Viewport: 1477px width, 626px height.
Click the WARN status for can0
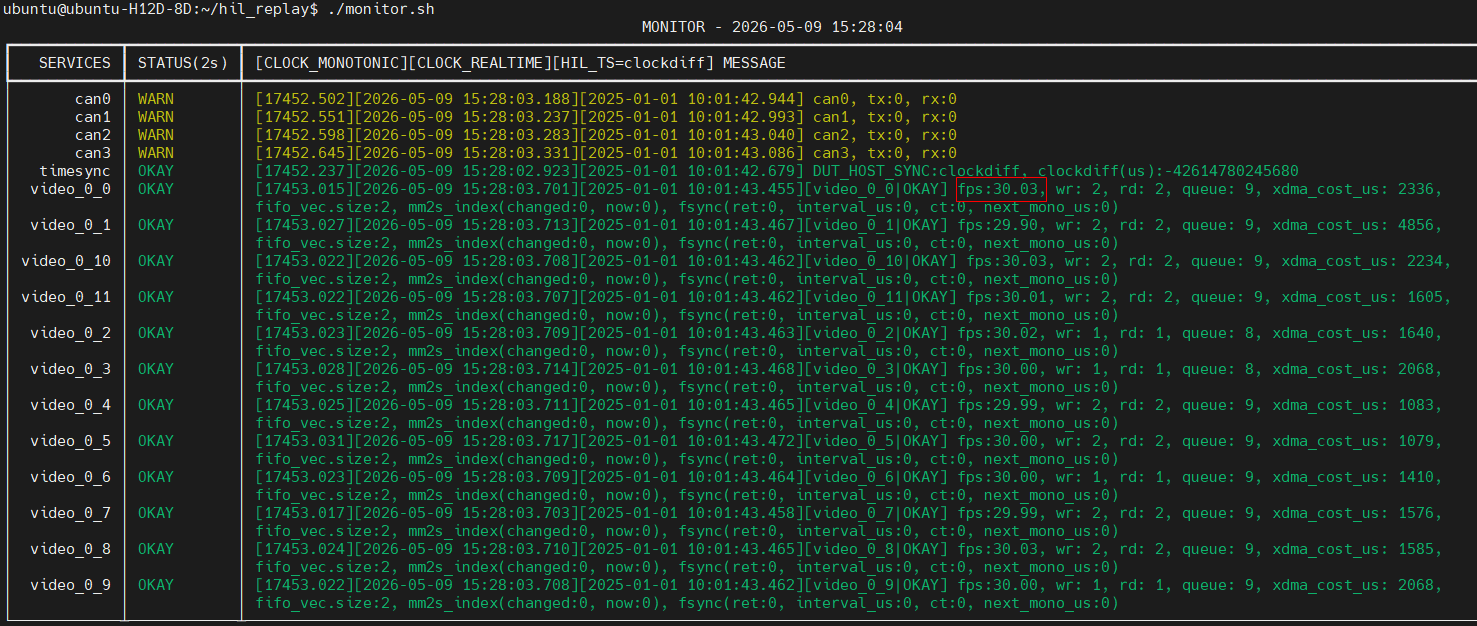click(156, 99)
